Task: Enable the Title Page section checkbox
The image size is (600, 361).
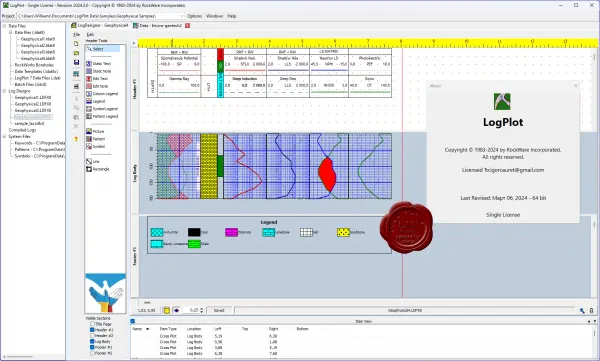Action: tap(92, 324)
